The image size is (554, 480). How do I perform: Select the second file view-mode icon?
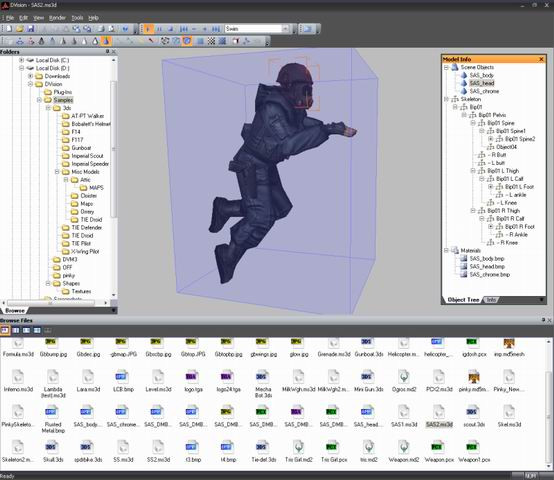pyautogui.click(x=16, y=330)
